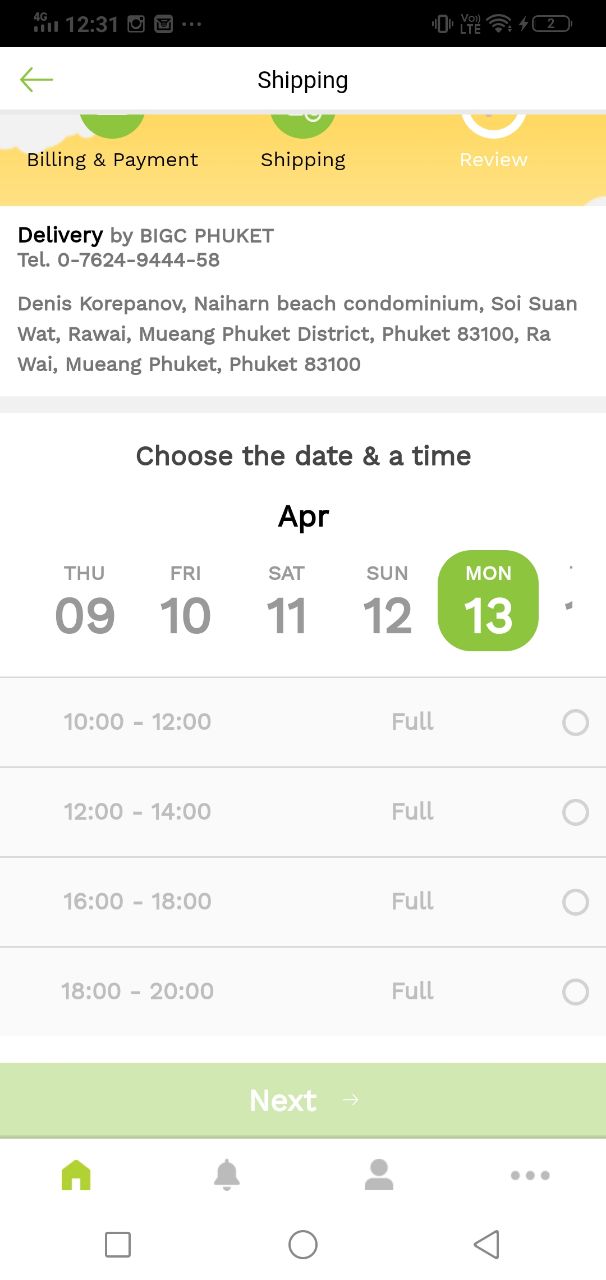This screenshot has height=1280, width=606.
Task: Select the 16:00 - 18:00 radio button
Action: pyautogui.click(x=576, y=902)
